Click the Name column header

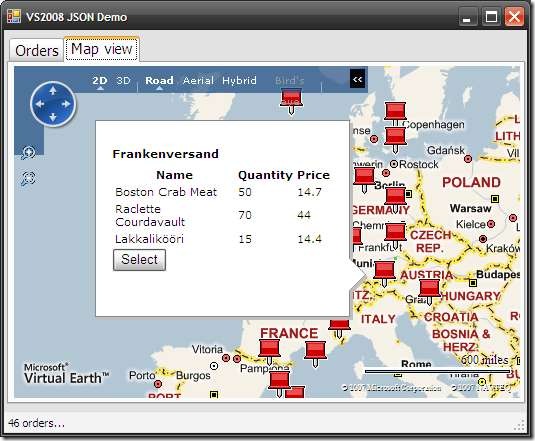pyautogui.click(x=174, y=175)
